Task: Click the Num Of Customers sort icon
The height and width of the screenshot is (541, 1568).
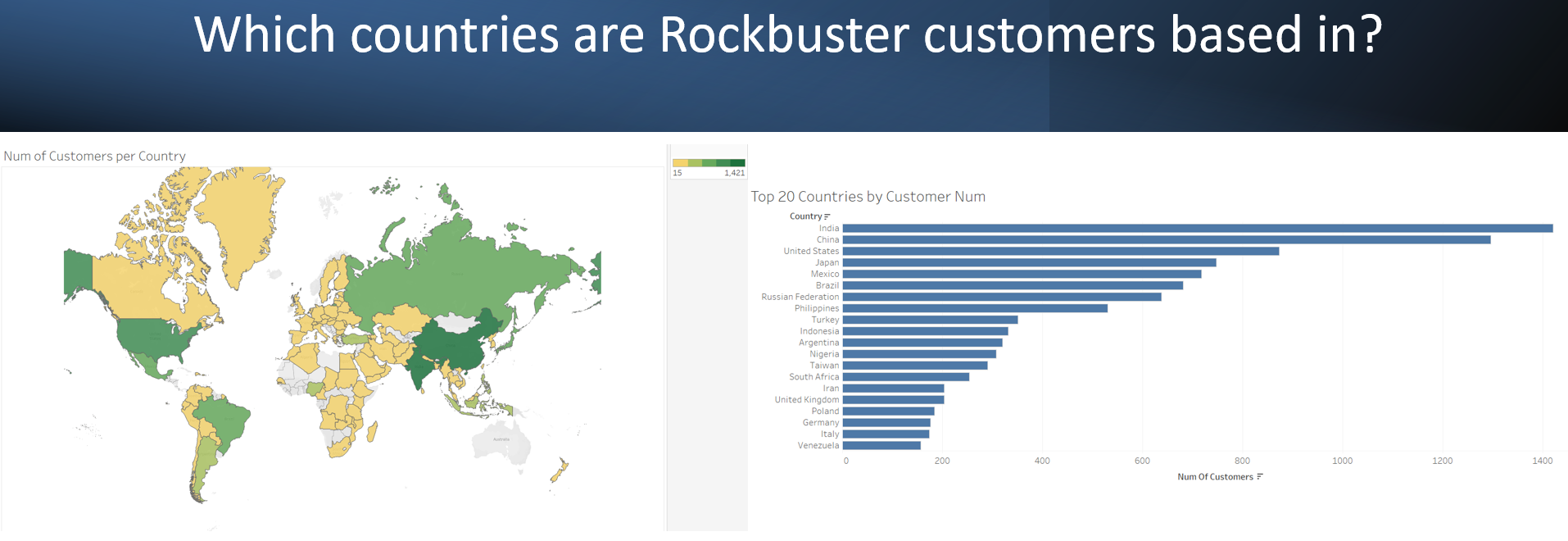Action: (x=1260, y=477)
